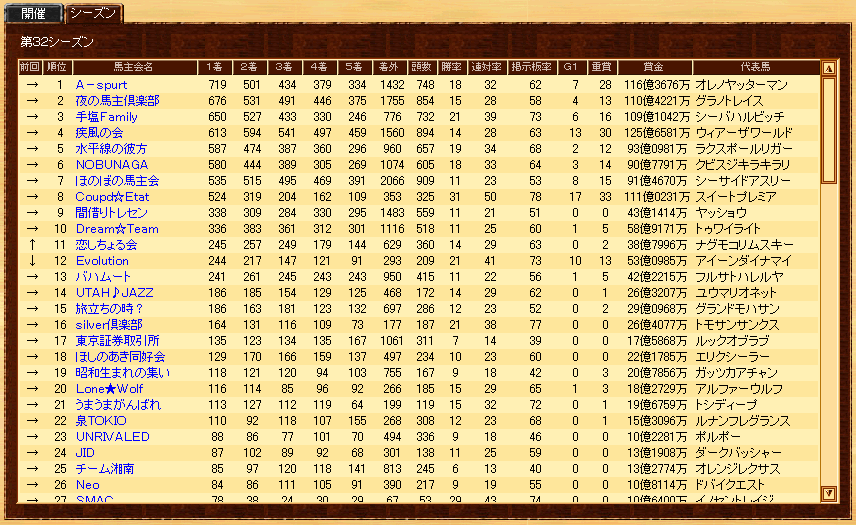Click the 賞金 column header
Image resolution: width=856 pixels, height=525 pixels.
tap(654, 67)
